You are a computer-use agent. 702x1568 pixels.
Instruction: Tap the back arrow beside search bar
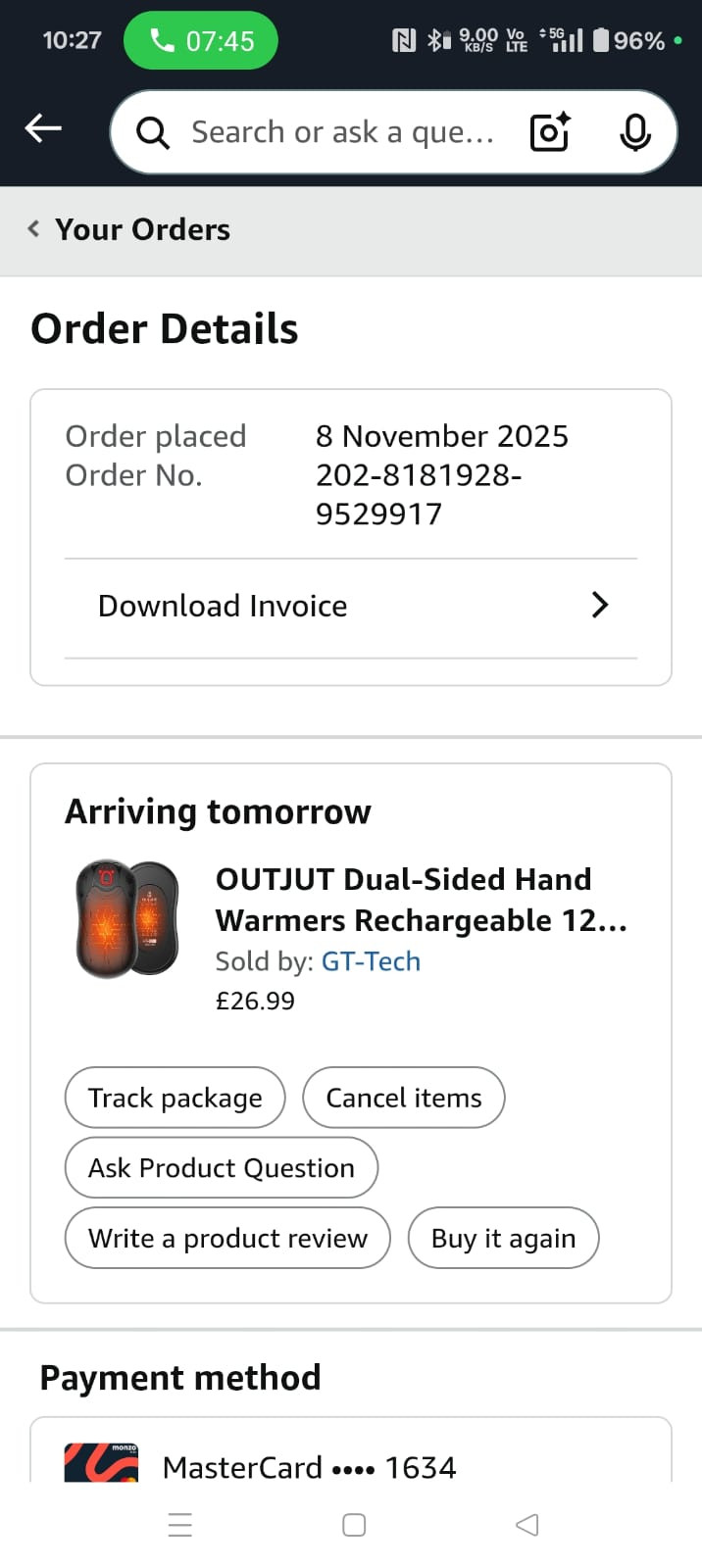(43, 128)
